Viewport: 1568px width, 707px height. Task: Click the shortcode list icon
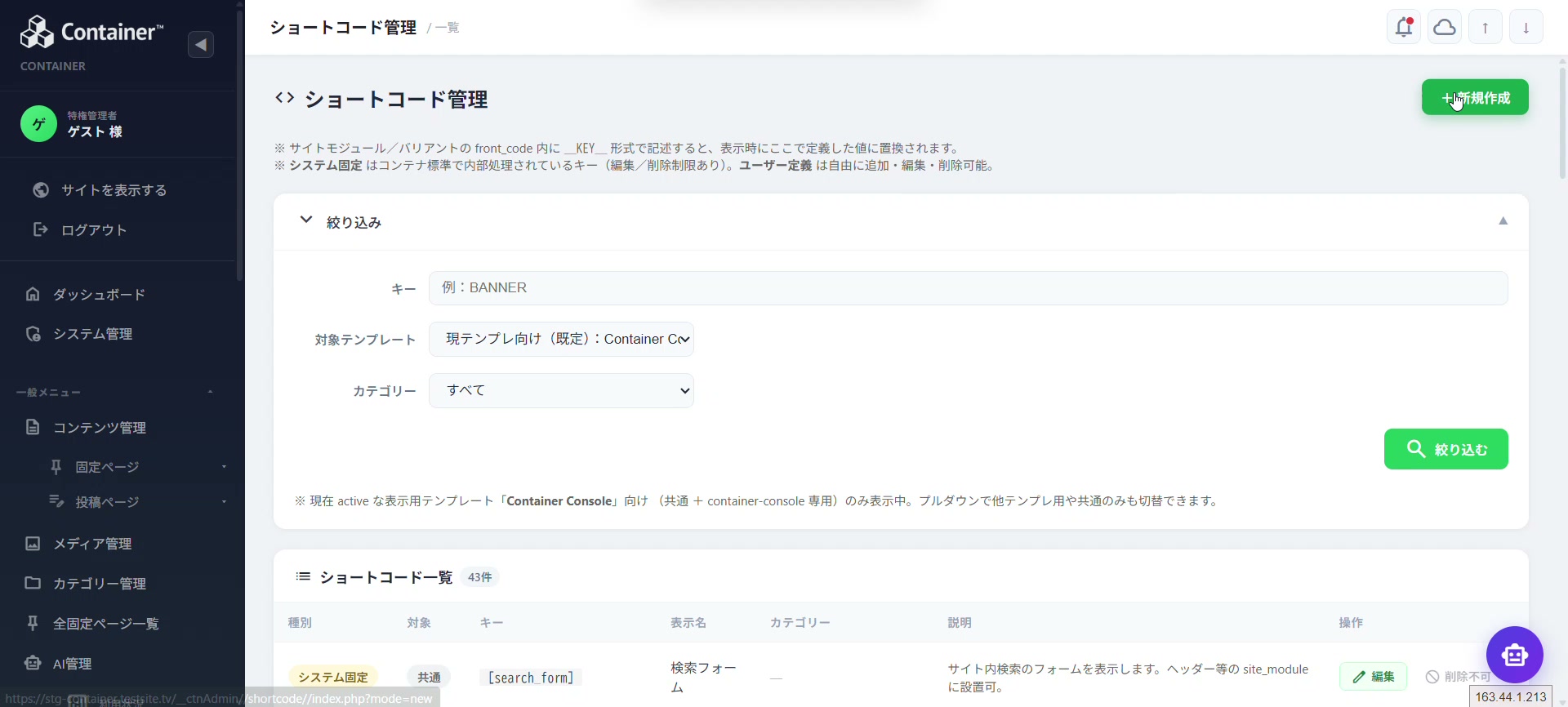[x=303, y=576]
